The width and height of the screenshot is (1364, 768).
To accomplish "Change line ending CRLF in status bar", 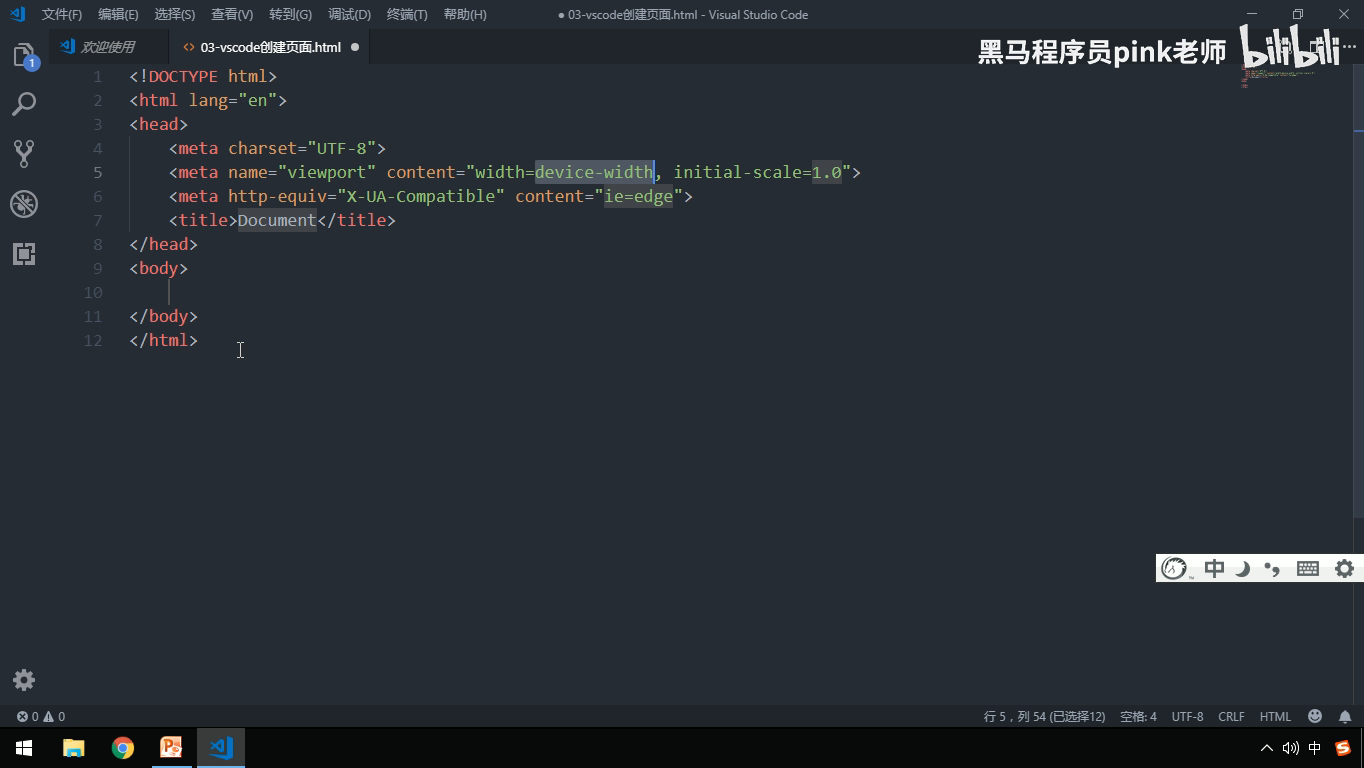I will pos(1231,716).
